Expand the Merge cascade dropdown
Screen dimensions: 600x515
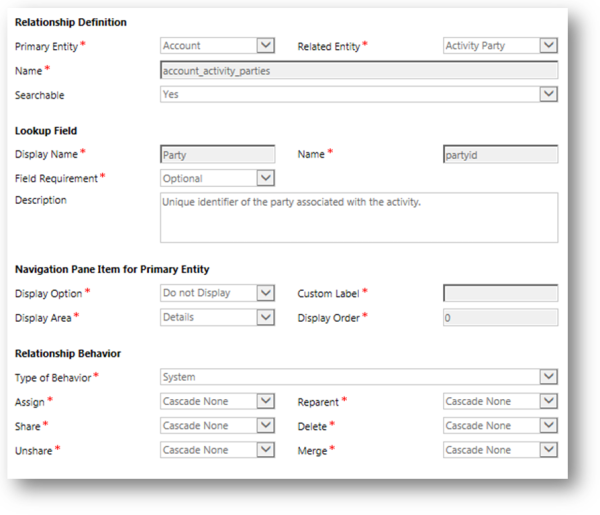pos(500,450)
